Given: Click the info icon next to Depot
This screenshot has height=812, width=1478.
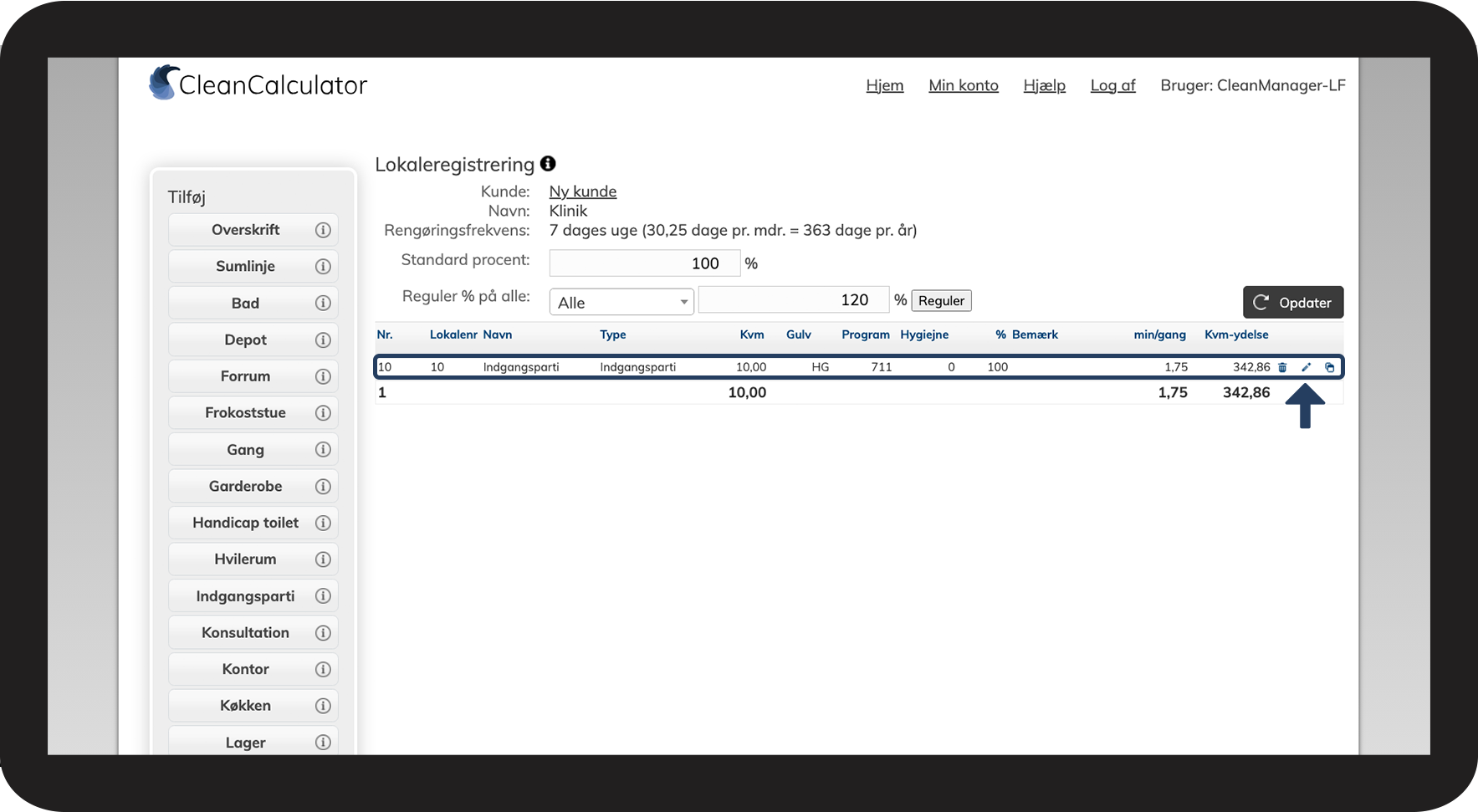Looking at the screenshot, I should [x=323, y=340].
